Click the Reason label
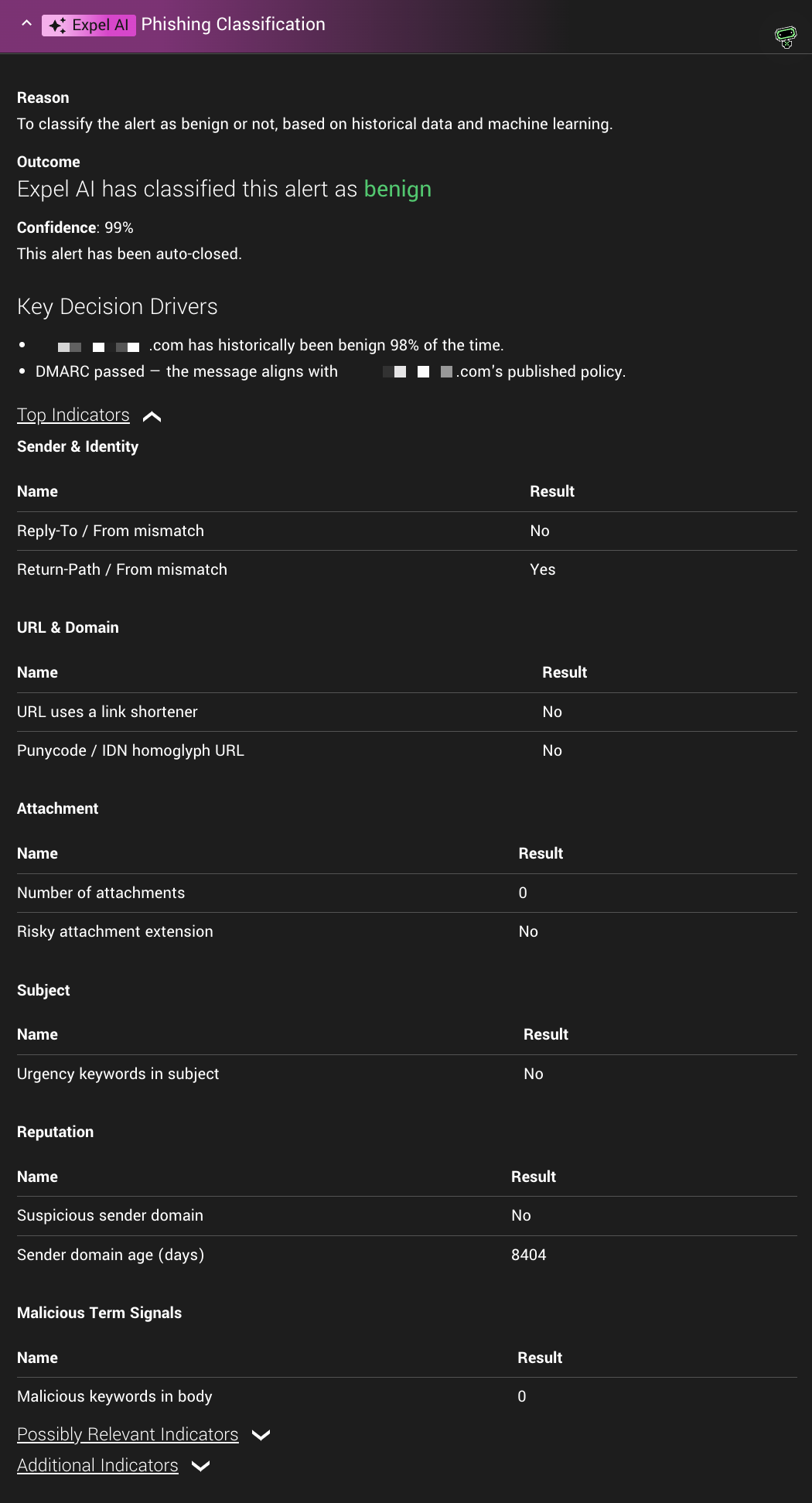This screenshot has width=812, height=1503. coord(43,97)
